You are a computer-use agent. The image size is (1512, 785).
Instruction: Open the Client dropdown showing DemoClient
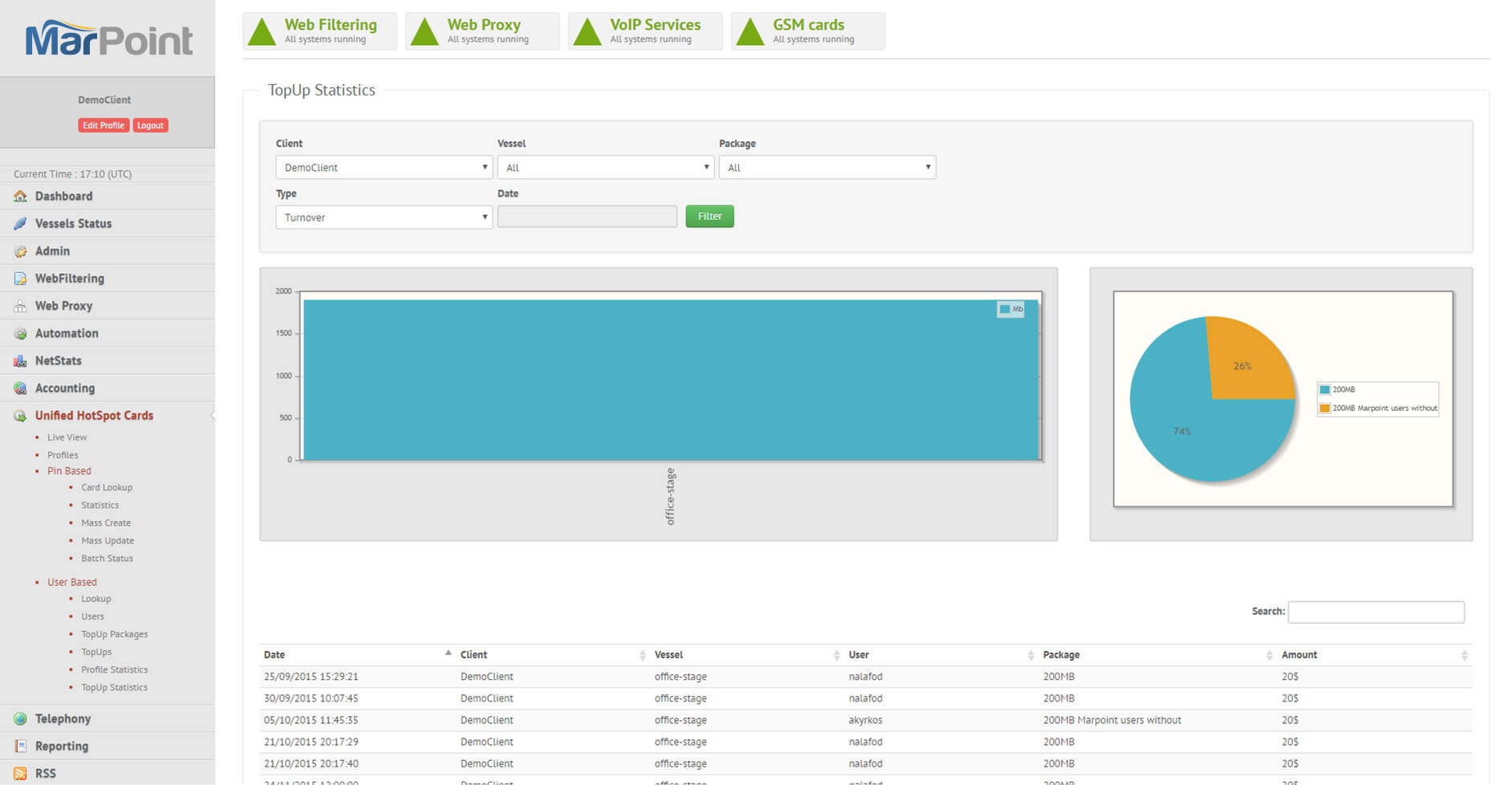384,167
